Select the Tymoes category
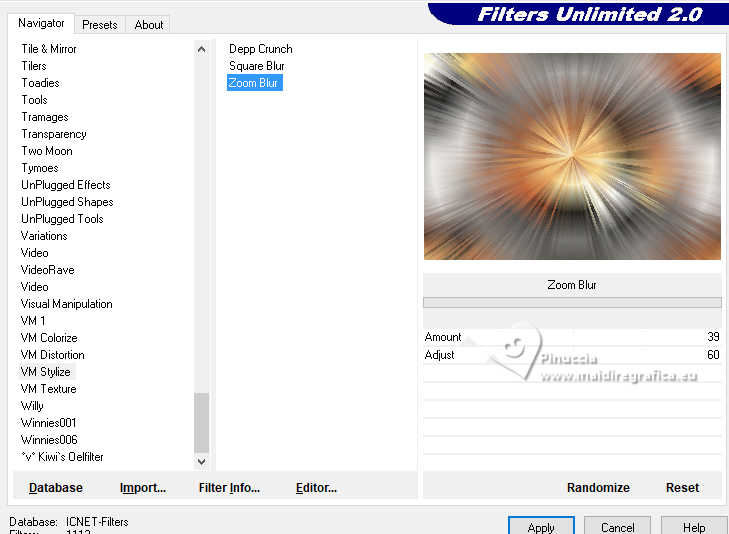Screen dimensions: 729x534 coord(40,168)
